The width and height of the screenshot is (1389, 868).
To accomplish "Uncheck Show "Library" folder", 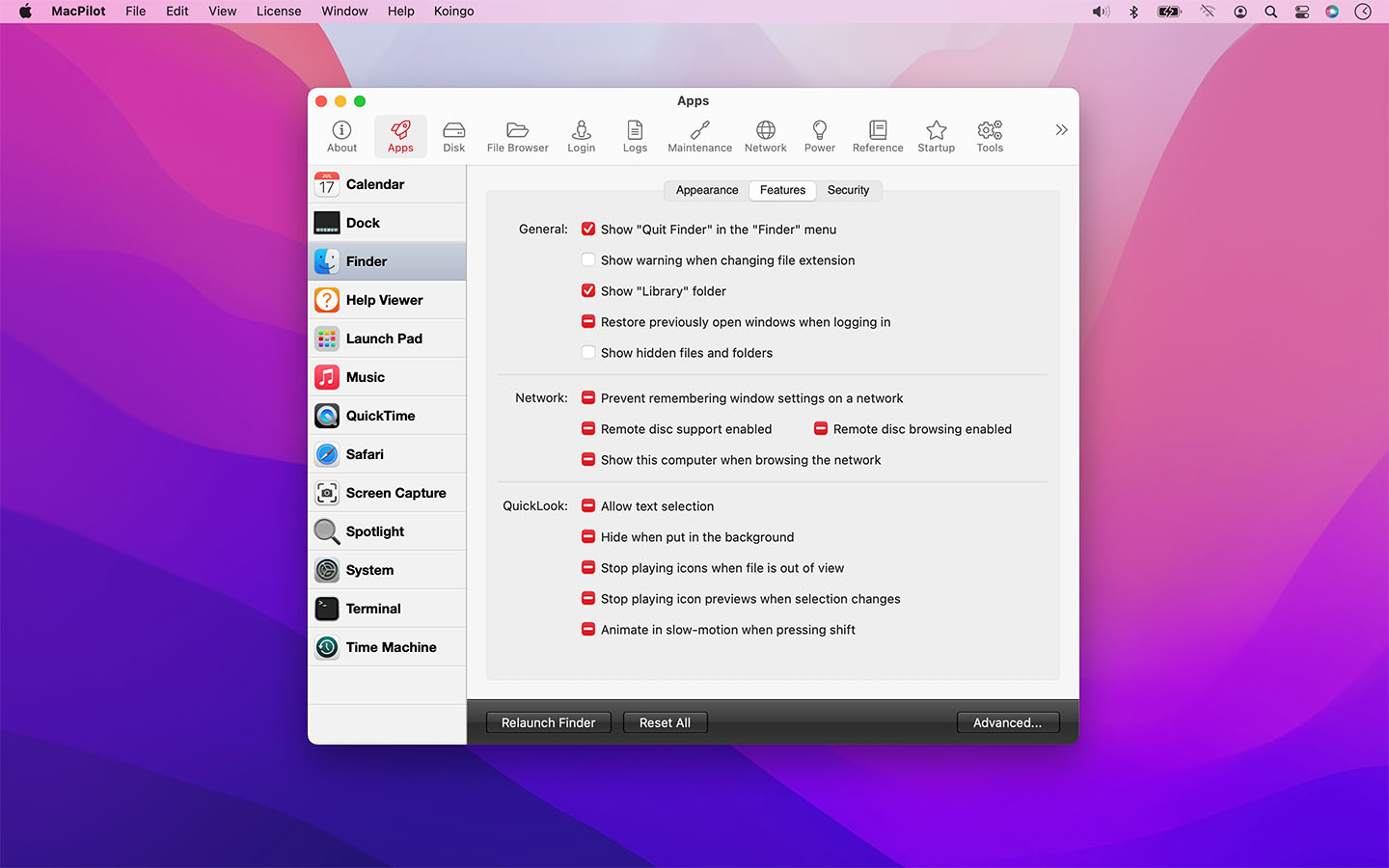I will pyautogui.click(x=588, y=290).
